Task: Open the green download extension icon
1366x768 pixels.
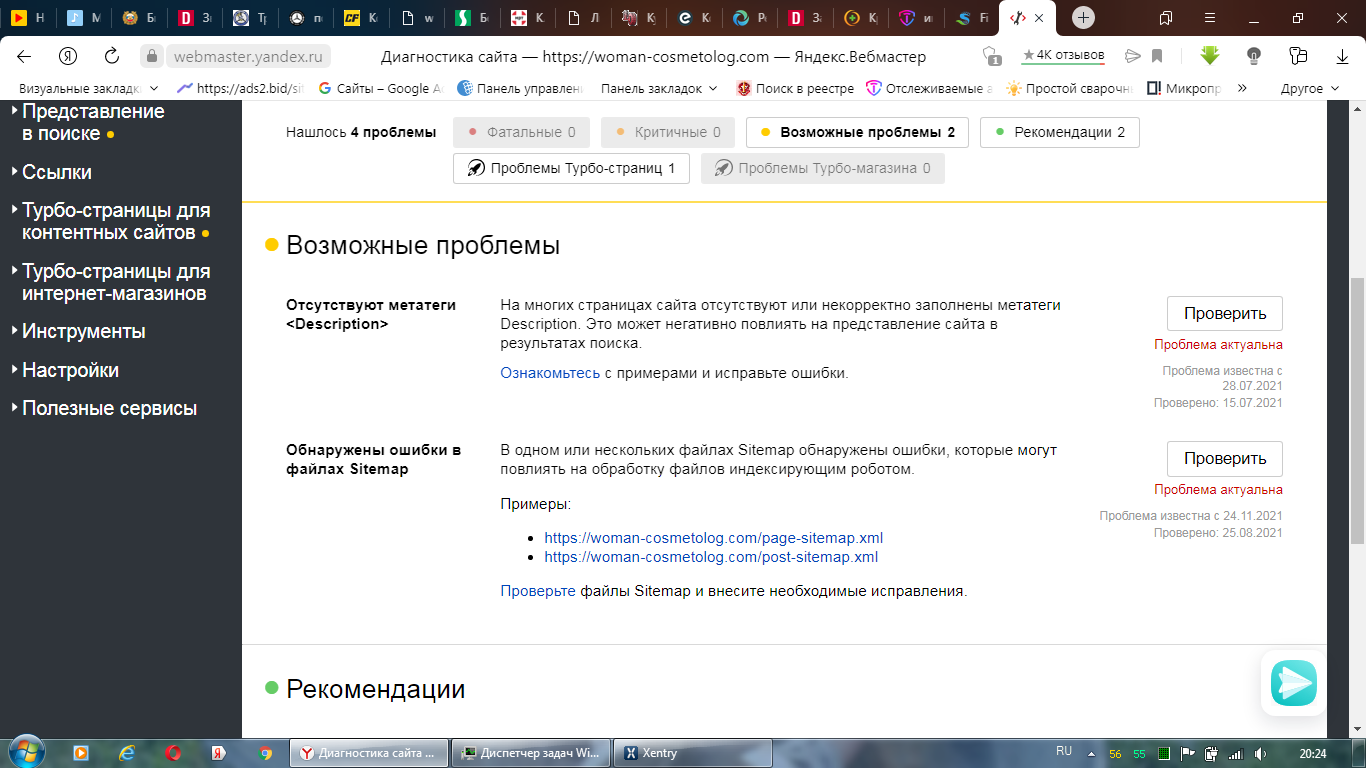Action: [x=1210, y=56]
